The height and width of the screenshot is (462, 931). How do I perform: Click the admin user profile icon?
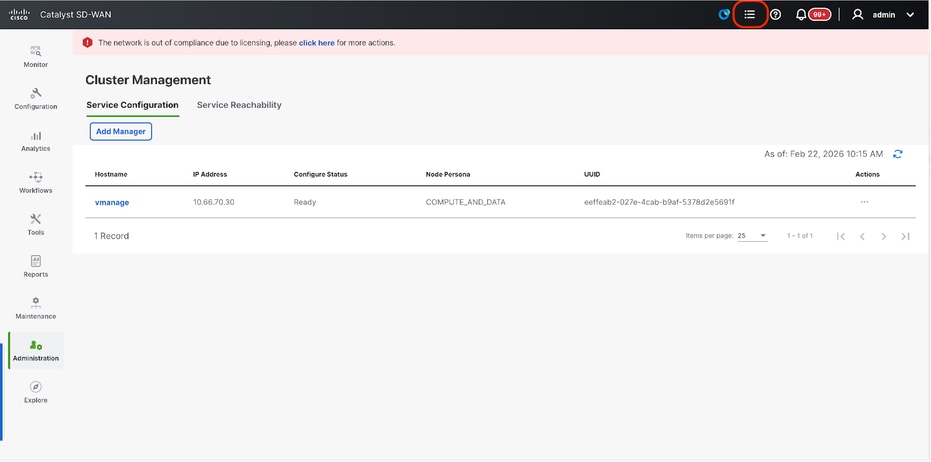click(857, 15)
